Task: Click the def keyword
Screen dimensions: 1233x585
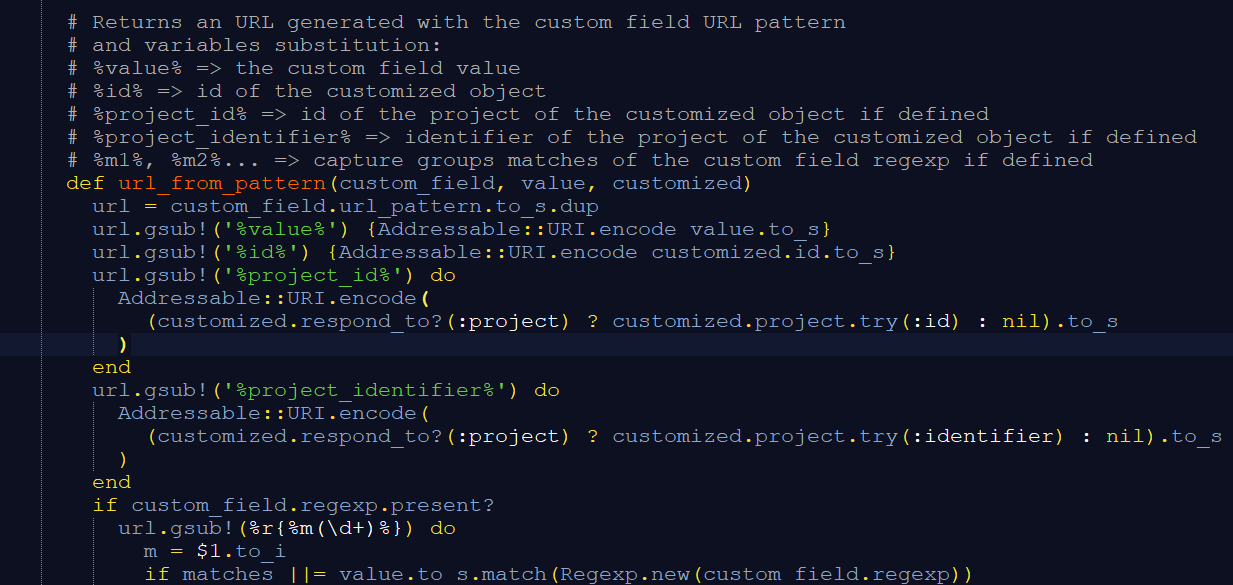Action: coord(85,183)
